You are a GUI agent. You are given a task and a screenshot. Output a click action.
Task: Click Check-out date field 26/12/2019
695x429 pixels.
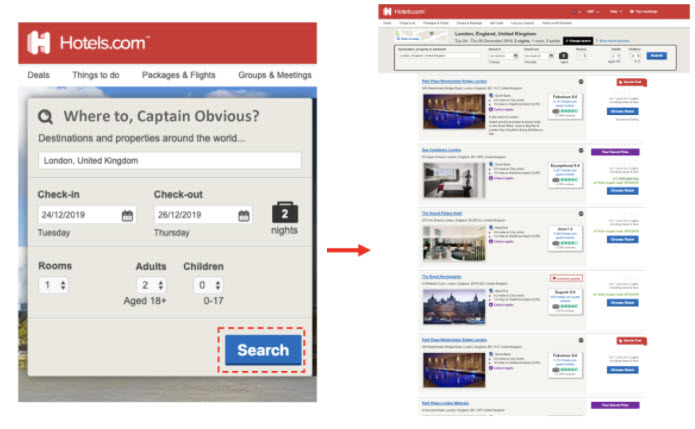pos(203,215)
